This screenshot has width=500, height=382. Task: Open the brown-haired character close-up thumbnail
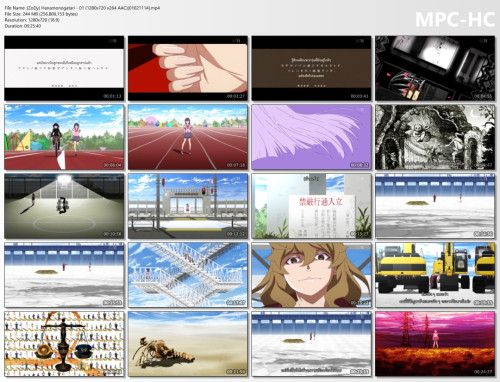click(311, 275)
